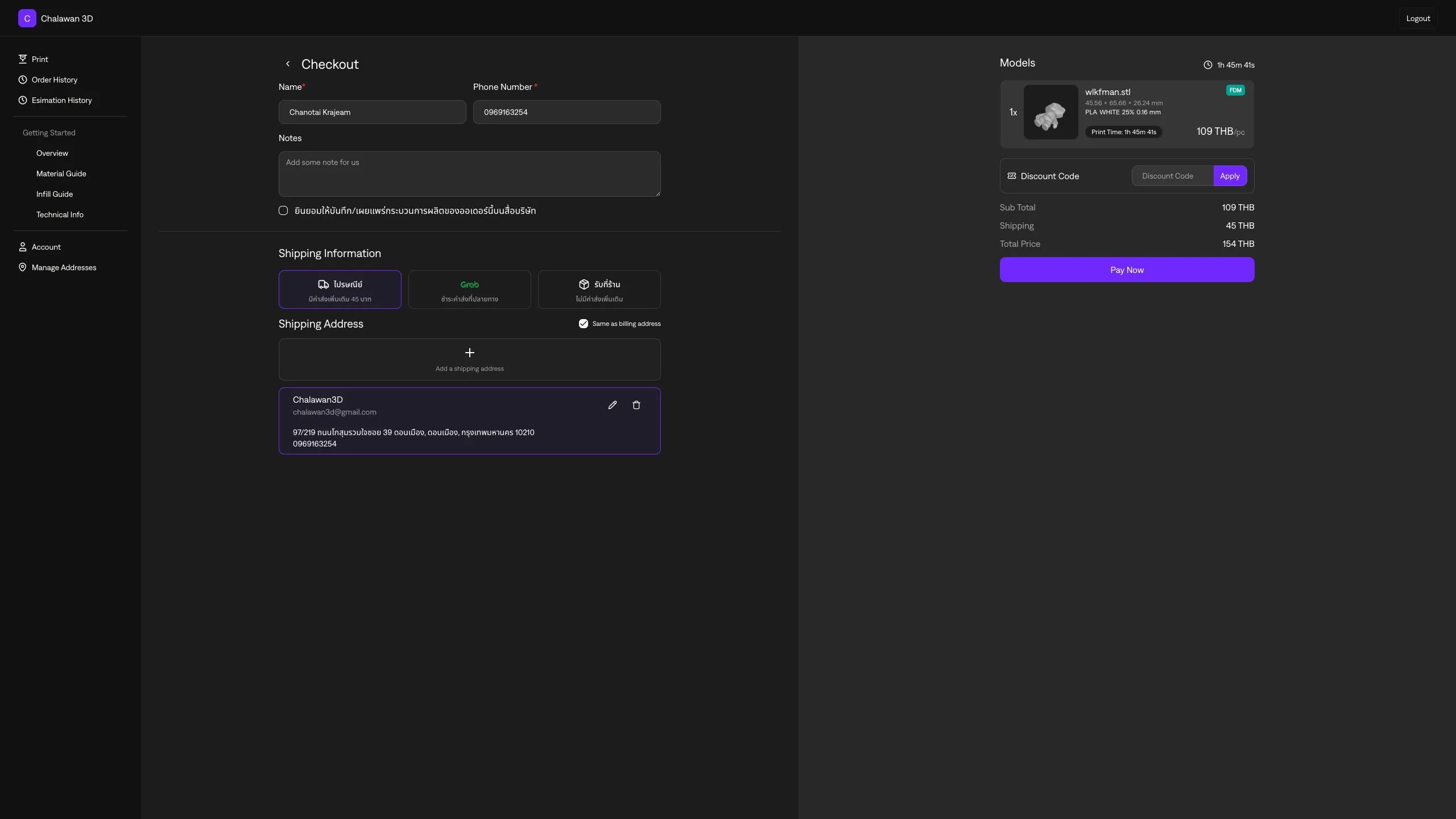The width and height of the screenshot is (1456, 819).
Task: Click the back arrow beside Checkout
Action: tap(288, 64)
